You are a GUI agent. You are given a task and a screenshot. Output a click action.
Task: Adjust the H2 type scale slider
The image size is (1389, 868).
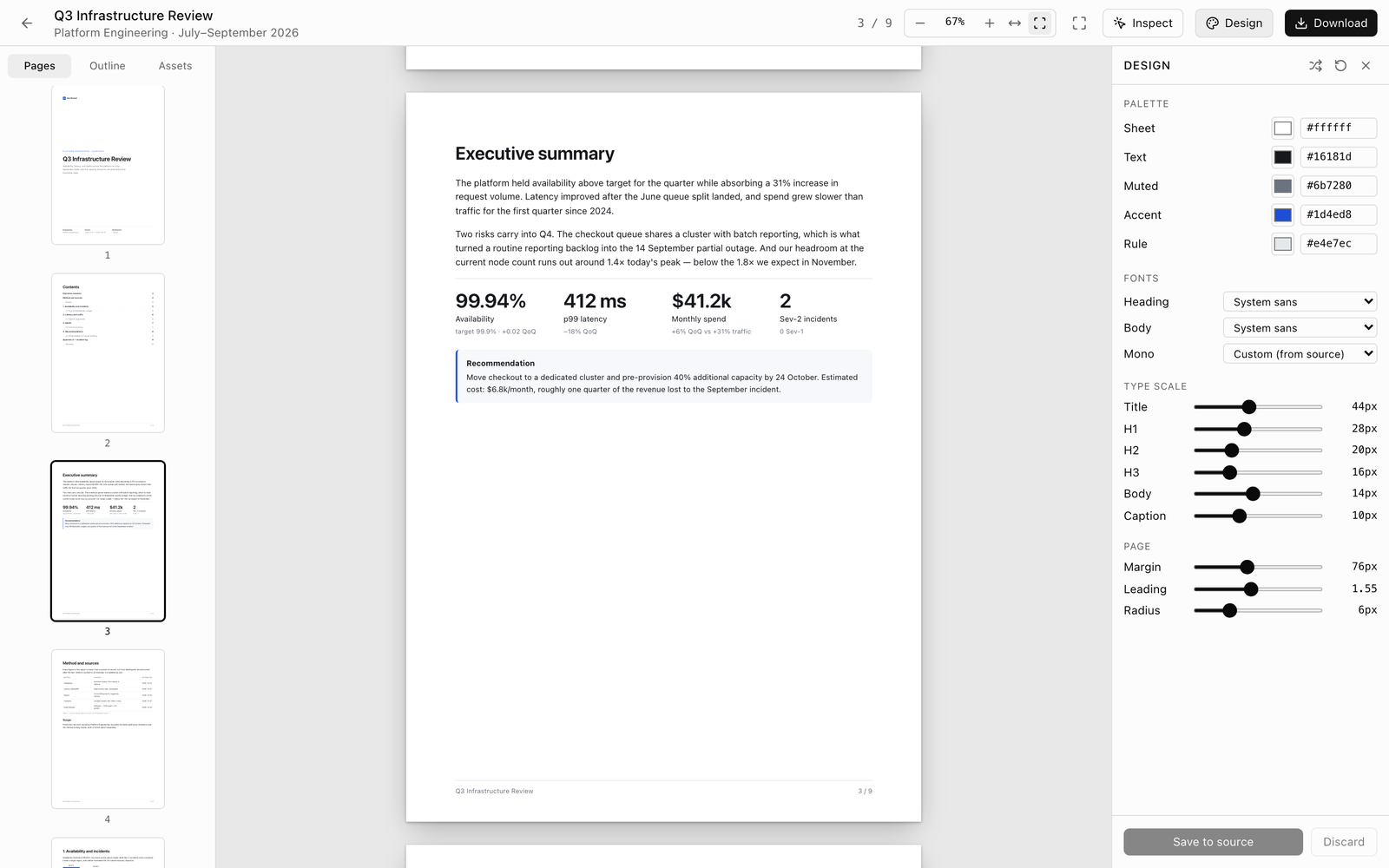pos(1258,450)
